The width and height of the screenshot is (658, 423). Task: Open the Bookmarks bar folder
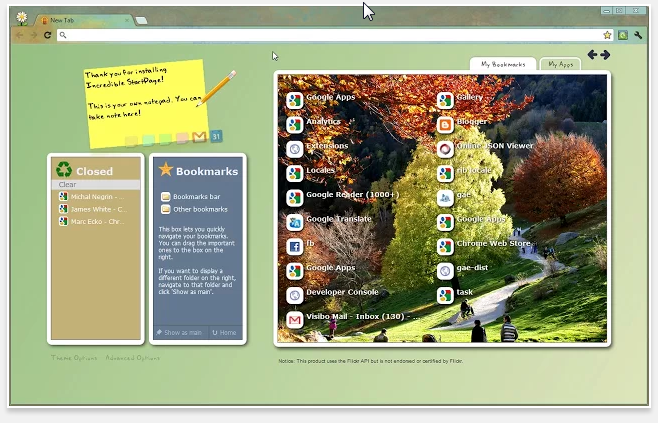point(191,196)
